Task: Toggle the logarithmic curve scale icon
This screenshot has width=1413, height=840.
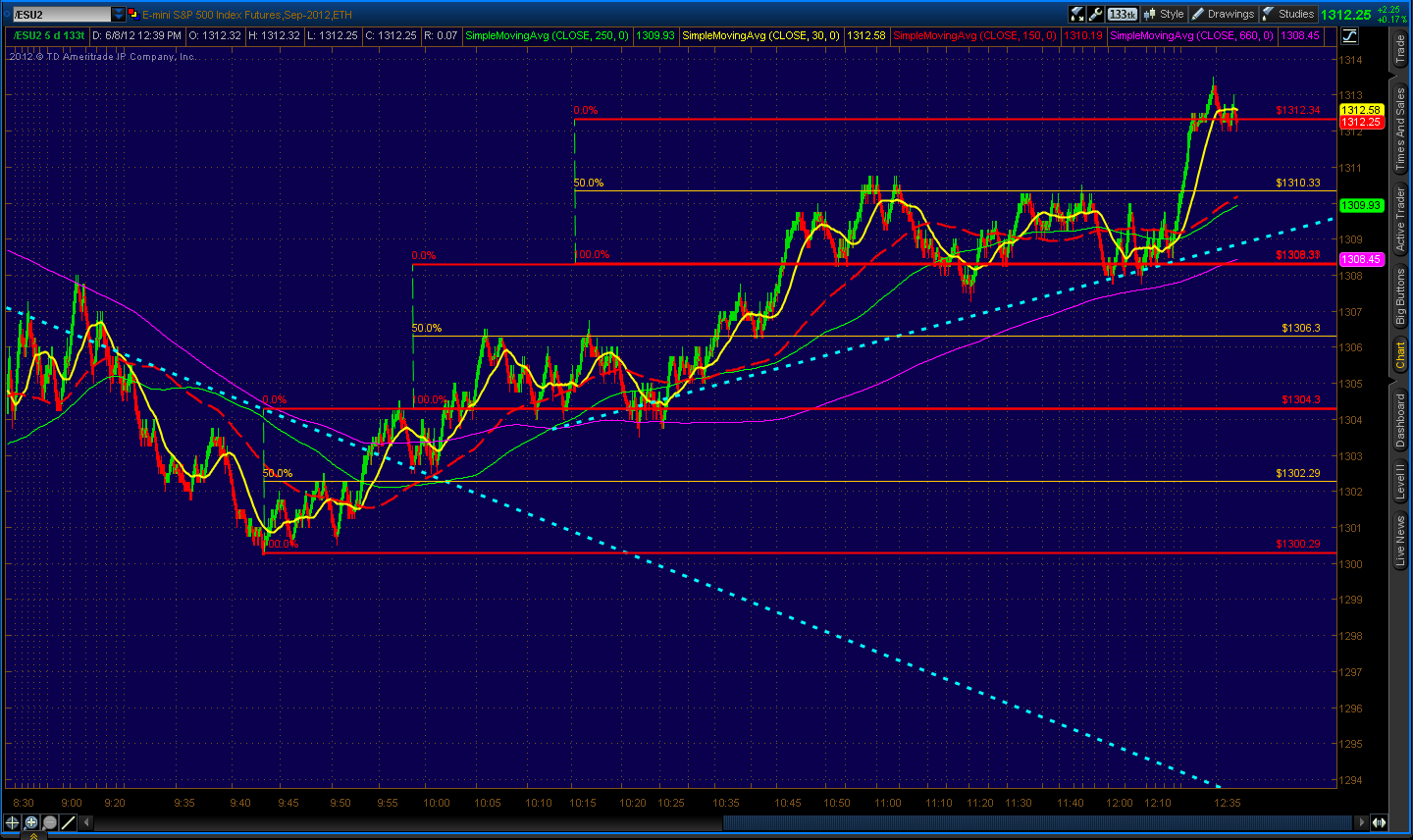Action: 1350,35
